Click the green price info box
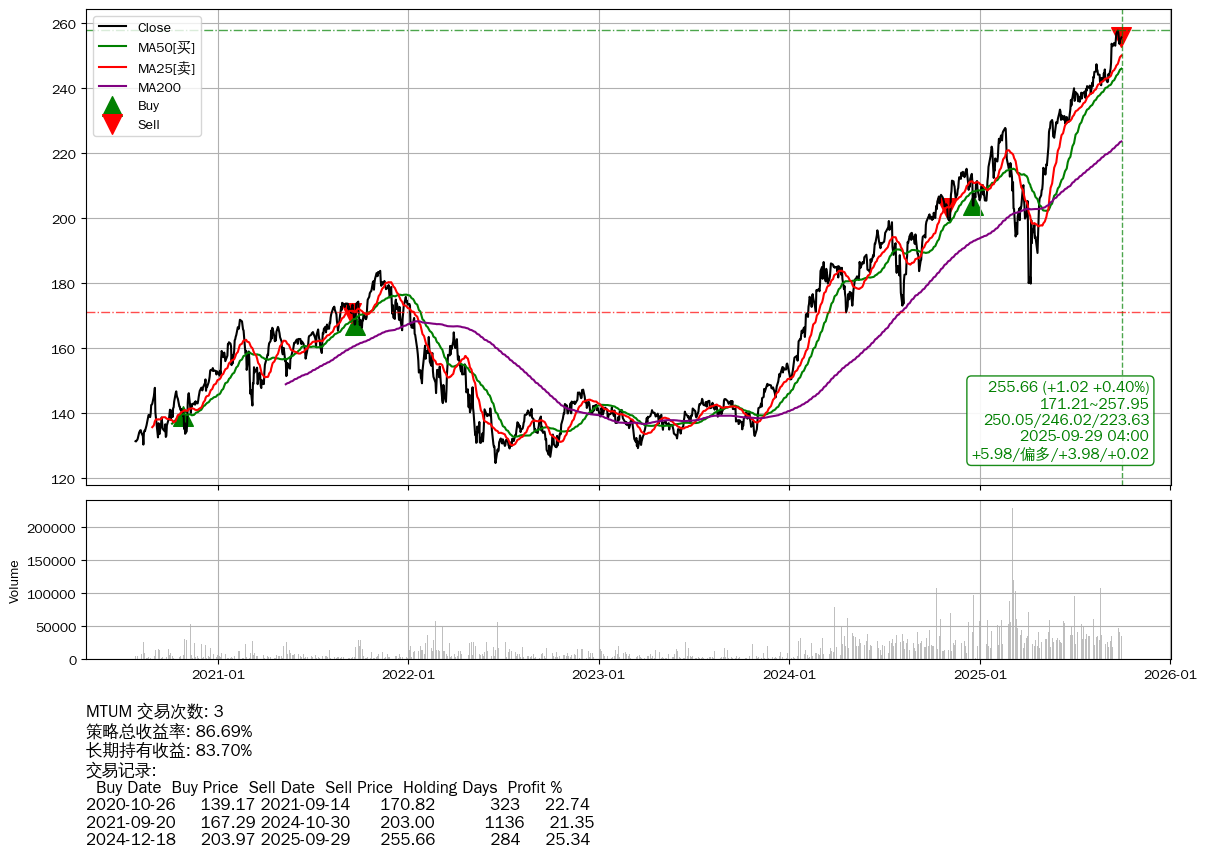 point(1060,420)
